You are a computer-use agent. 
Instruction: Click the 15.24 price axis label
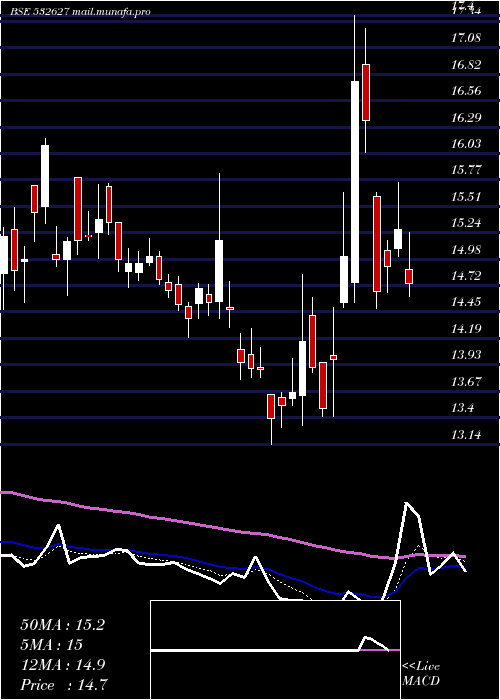point(466,223)
